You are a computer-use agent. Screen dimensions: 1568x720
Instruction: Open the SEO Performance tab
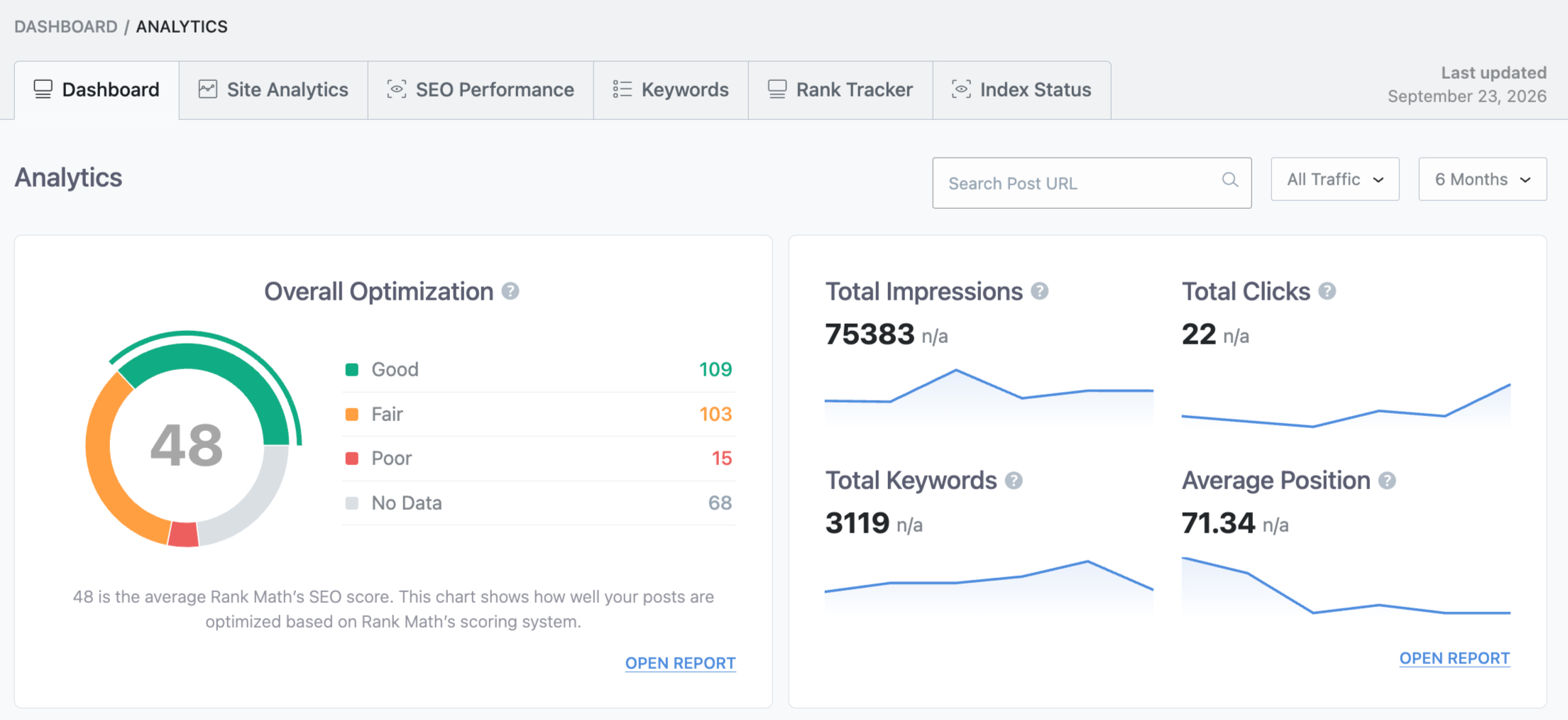tap(481, 90)
